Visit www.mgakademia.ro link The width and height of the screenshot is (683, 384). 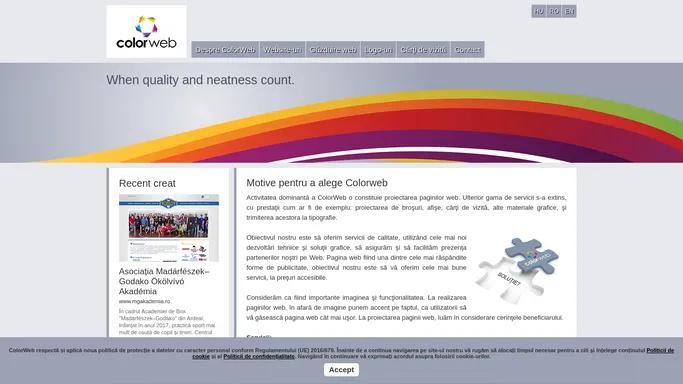(145, 301)
